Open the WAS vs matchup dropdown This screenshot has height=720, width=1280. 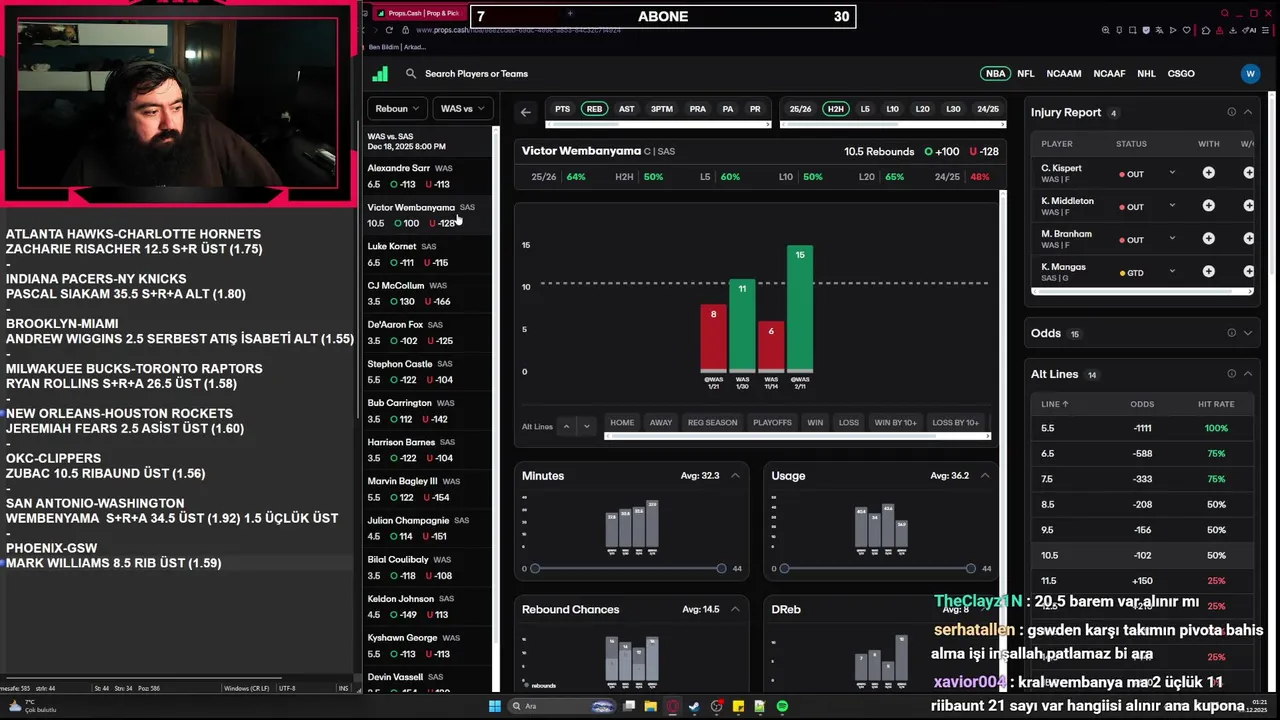[x=463, y=108]
